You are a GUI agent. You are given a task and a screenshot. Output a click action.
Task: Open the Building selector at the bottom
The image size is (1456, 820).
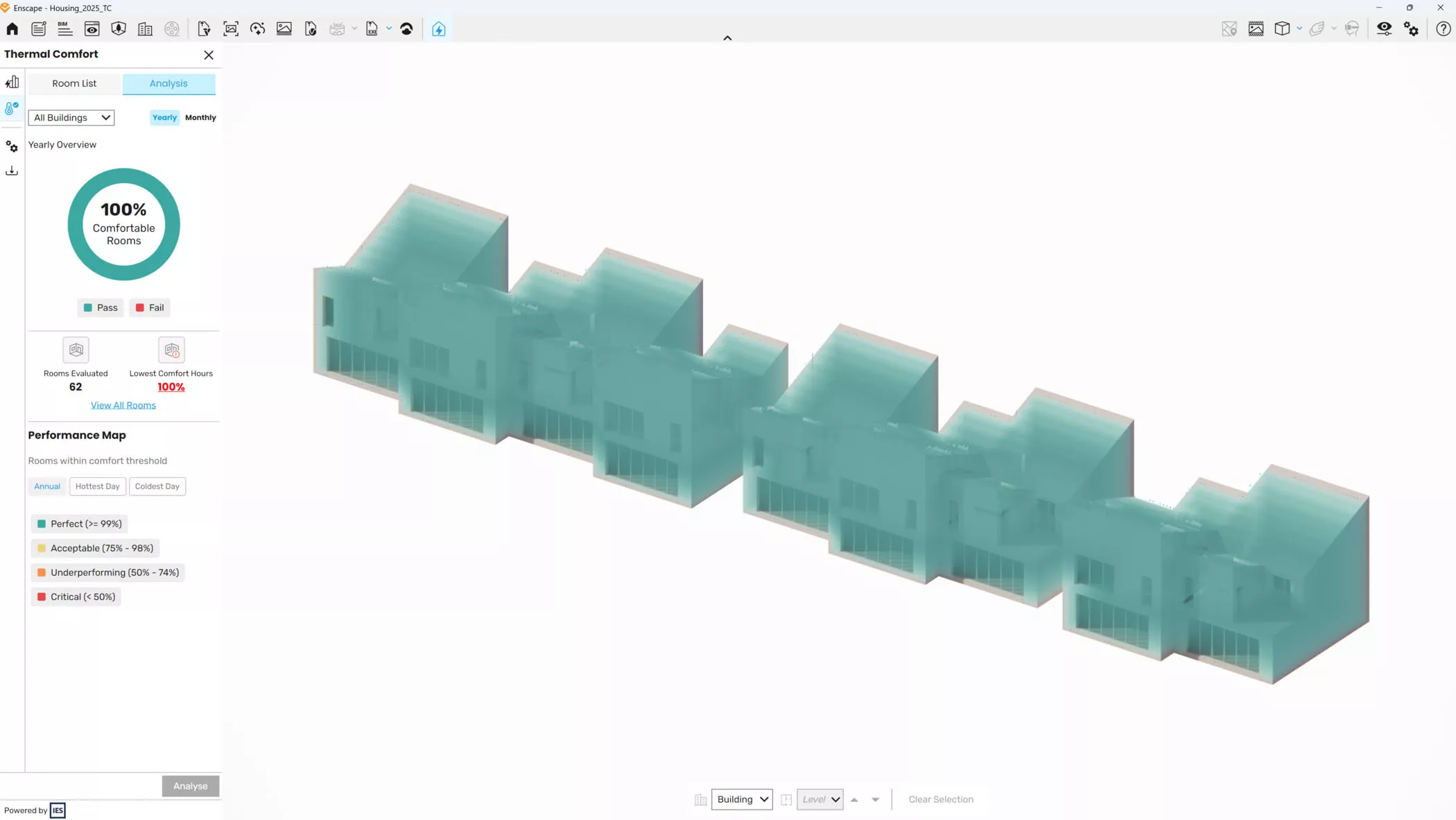coord(741,799)
